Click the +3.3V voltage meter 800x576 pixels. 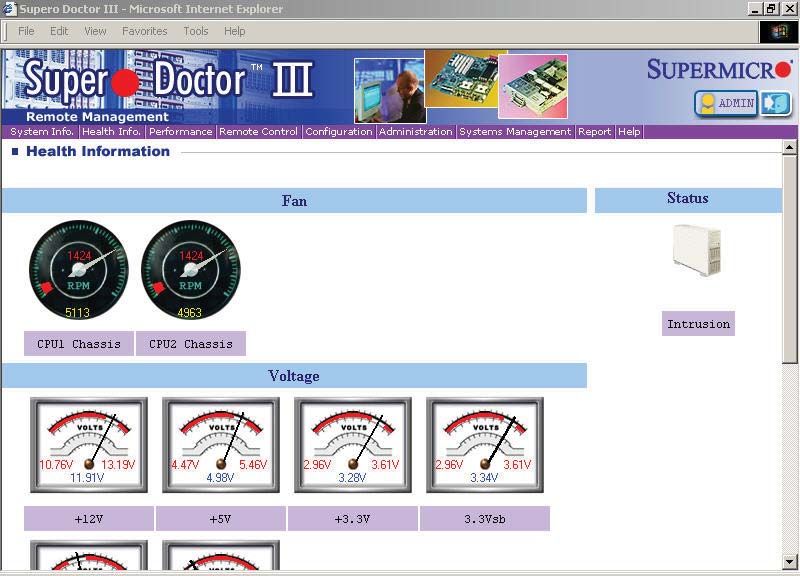point(353,445)
